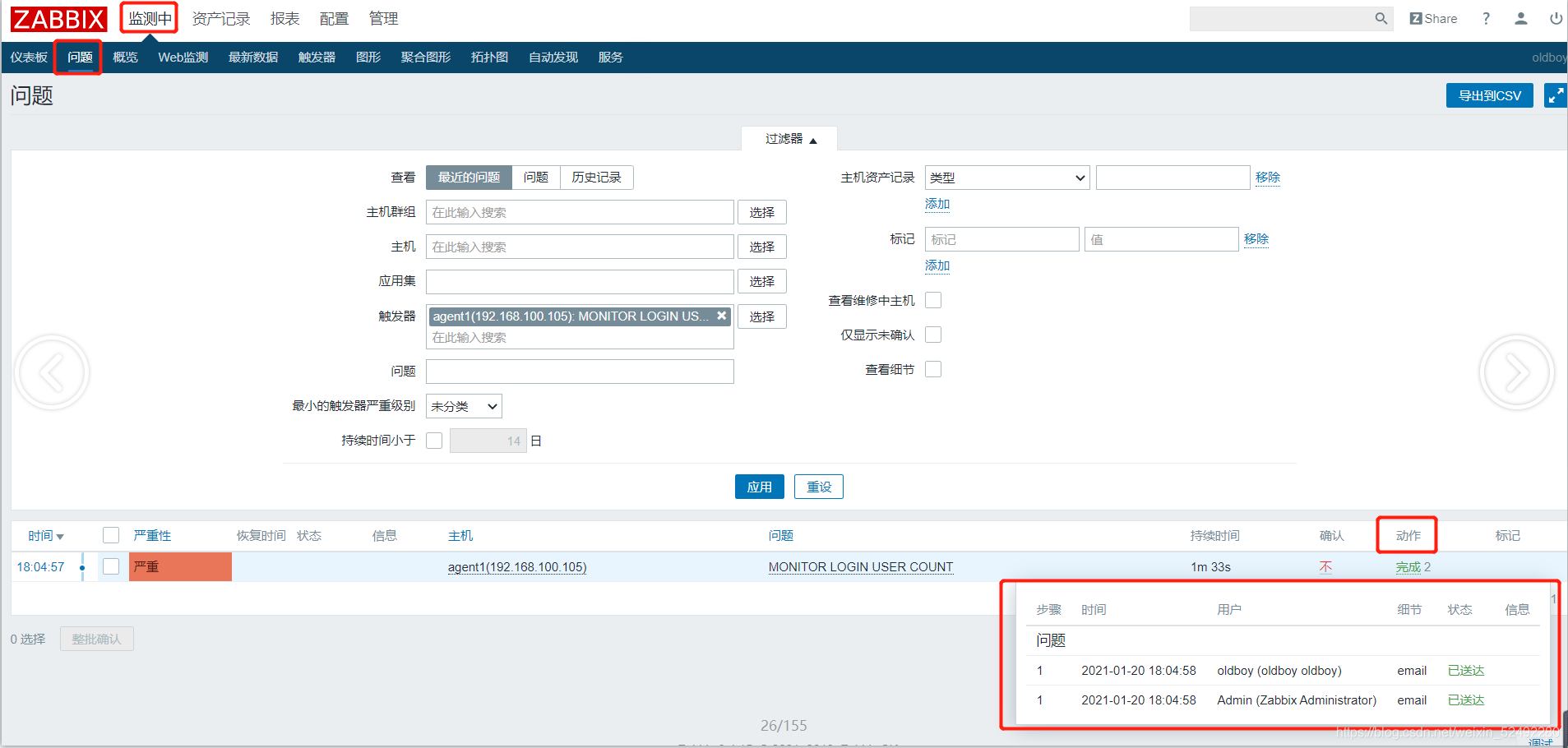Image resolution: width=1568 pixels, height=748 pixels.
Task: Open the 最小的触发器严重级别 dropdown
Action: 464,406
